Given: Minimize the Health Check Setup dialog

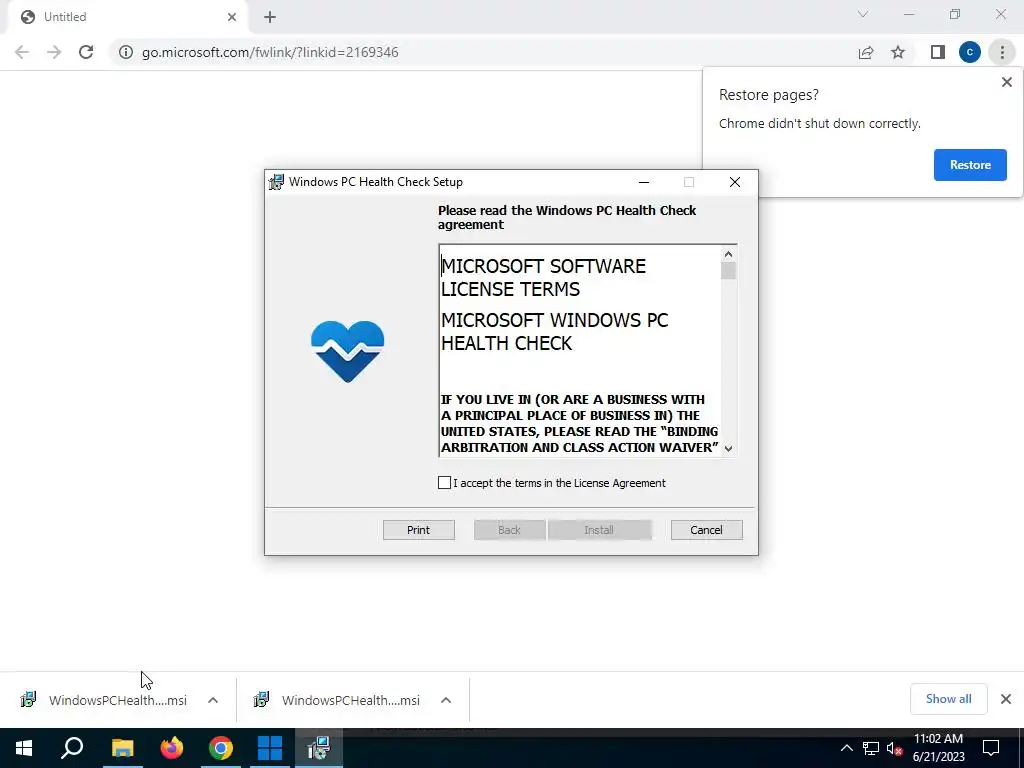Looking at the screenshot, I should click(x=644, y=182).
